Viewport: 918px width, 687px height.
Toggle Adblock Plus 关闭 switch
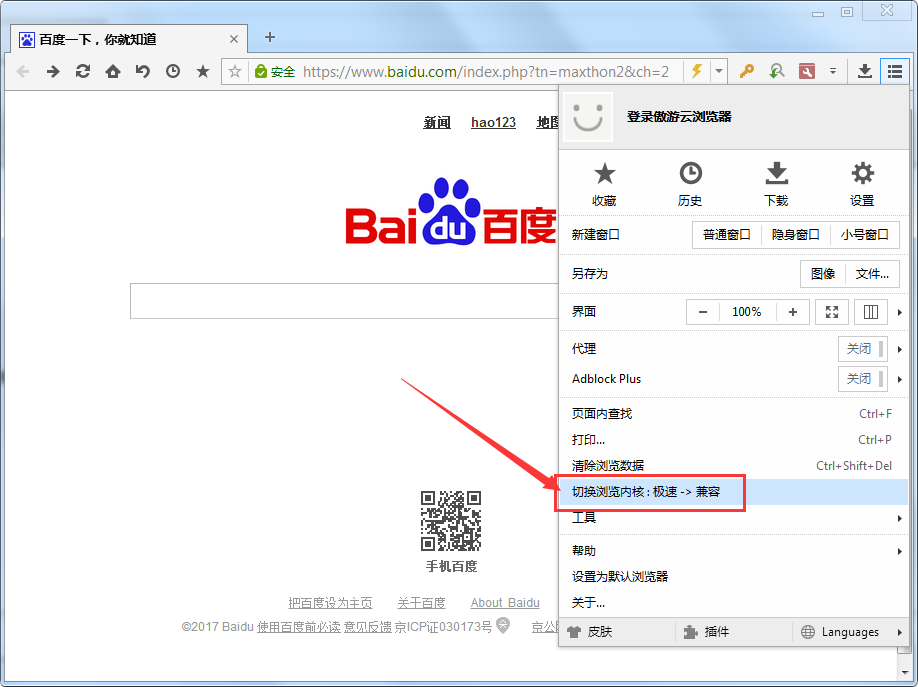(x=861, y=378)
